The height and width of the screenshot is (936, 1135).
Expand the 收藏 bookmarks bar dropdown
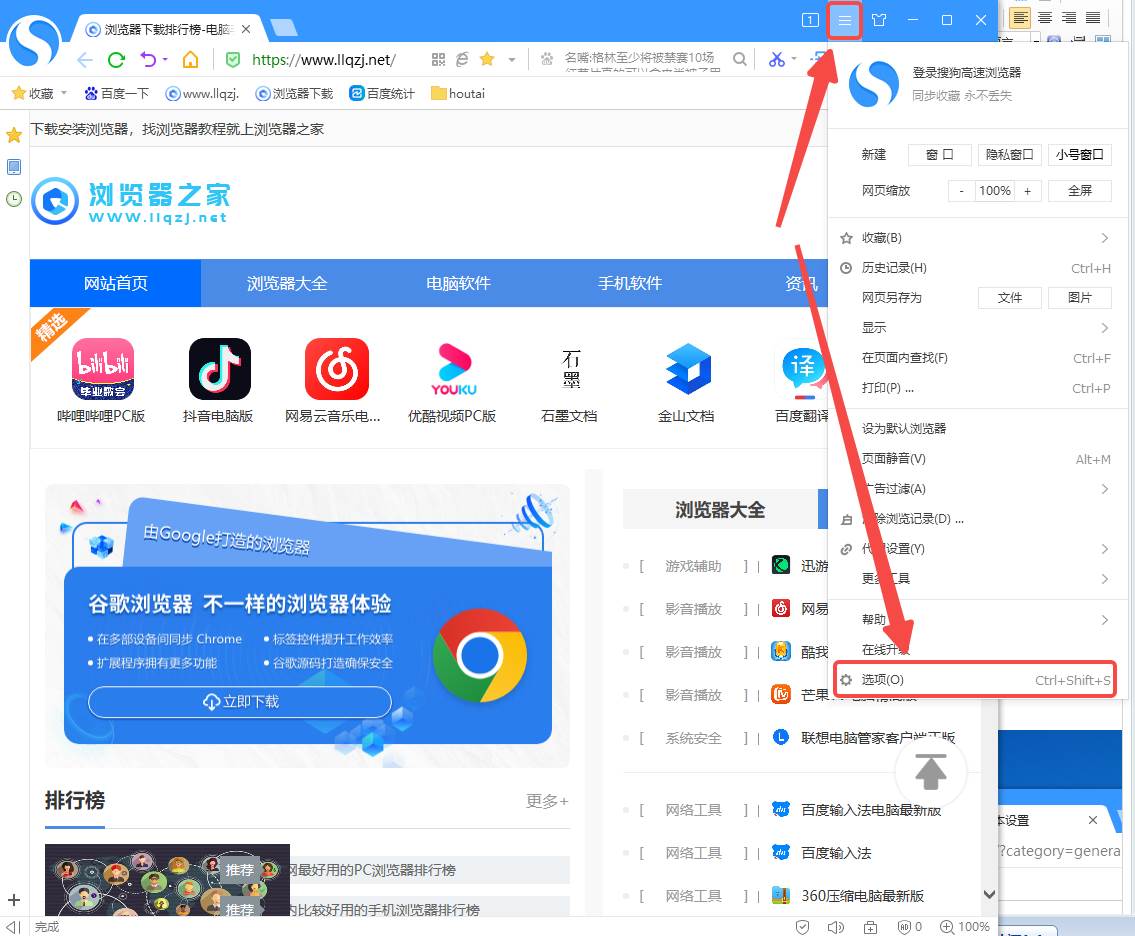tap(64, 93)
